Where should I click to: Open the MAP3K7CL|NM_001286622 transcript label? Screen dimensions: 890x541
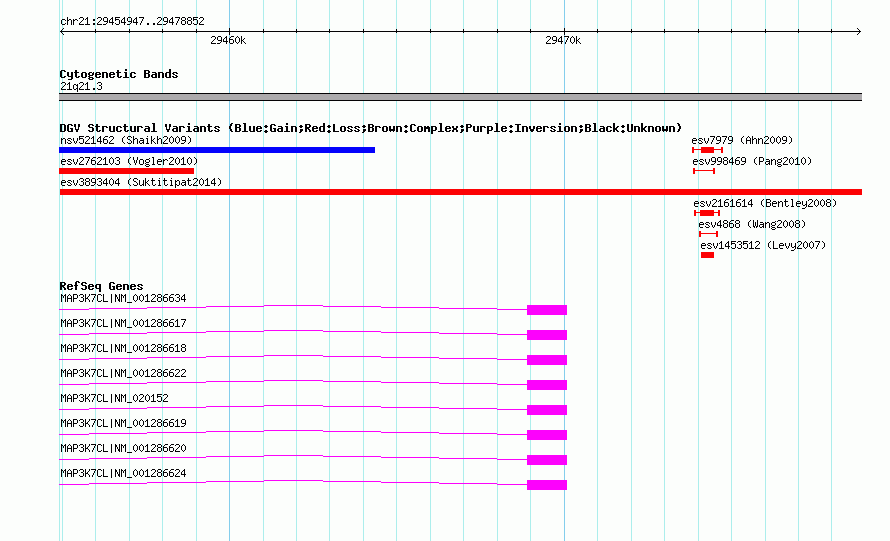coord(123,373)
